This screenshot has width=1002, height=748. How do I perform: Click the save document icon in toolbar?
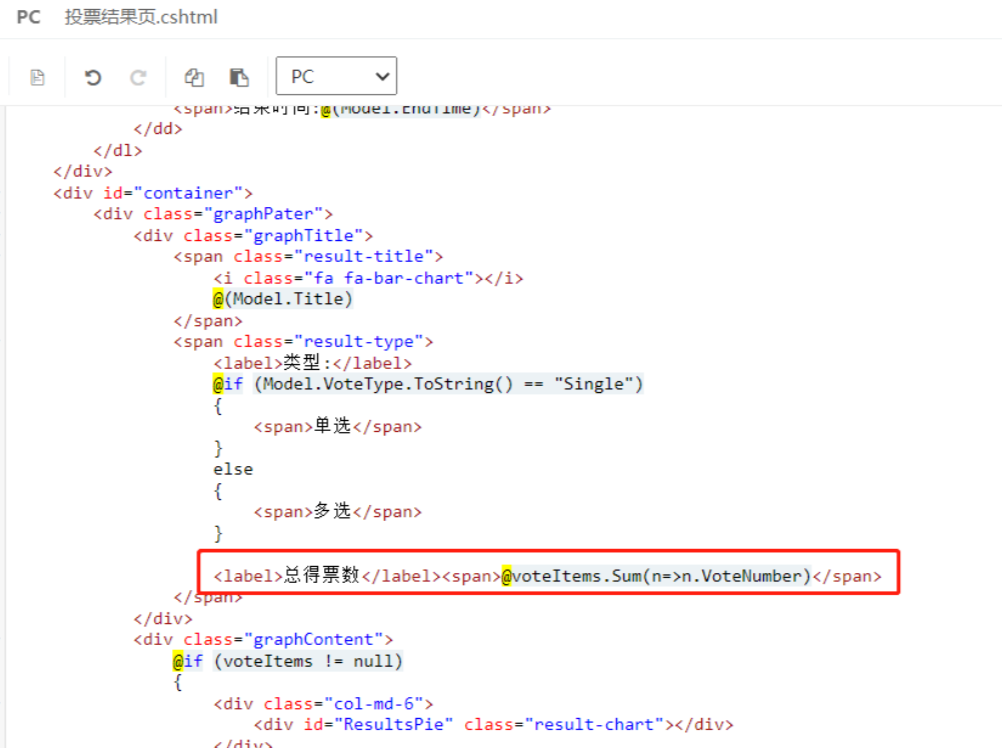point(38,77)
